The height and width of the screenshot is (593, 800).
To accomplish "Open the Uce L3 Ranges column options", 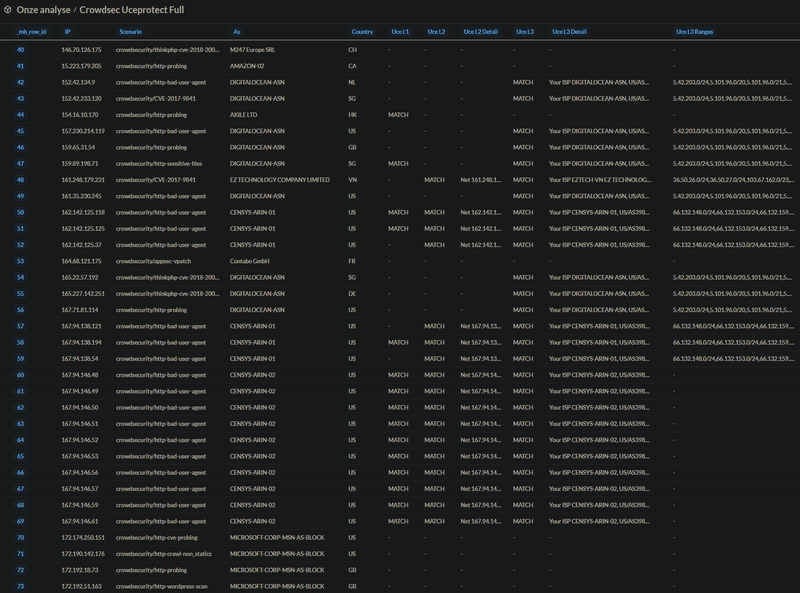I will [695, 33].
